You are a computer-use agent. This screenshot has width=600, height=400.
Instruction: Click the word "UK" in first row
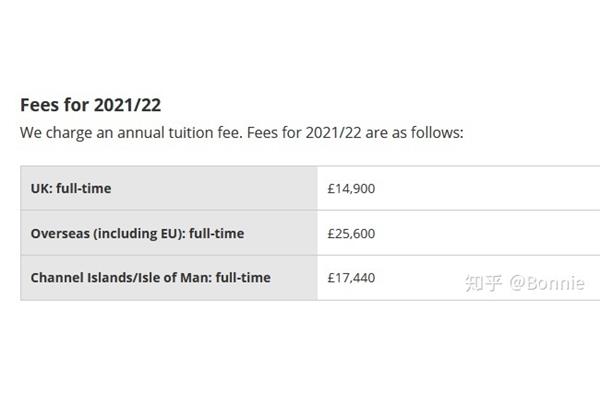tap(41, 188)
